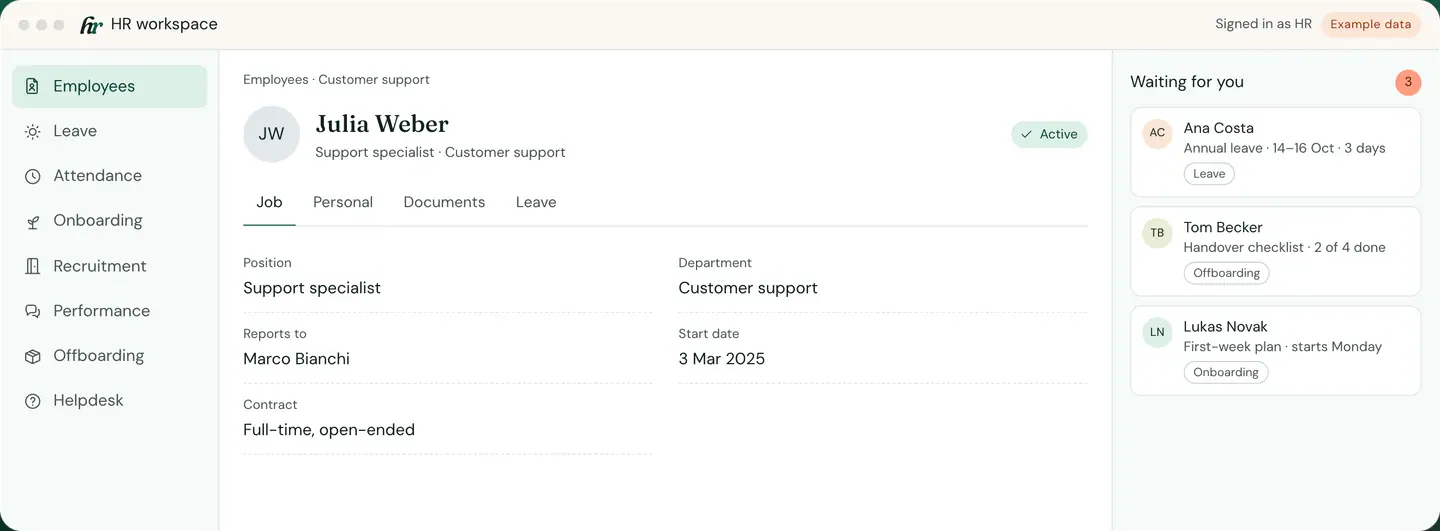
Task: Open Tom Becker's name in waiting list
Action: click(1223, 227)
